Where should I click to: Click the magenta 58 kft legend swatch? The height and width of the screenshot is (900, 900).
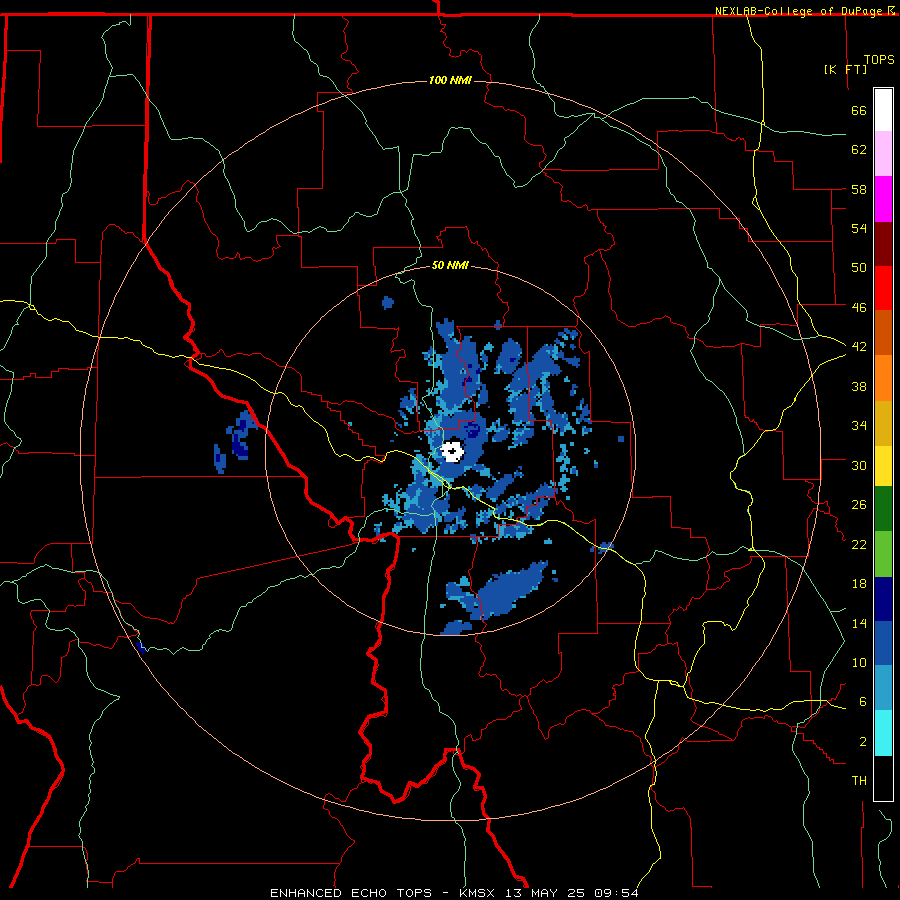(883, 199)
